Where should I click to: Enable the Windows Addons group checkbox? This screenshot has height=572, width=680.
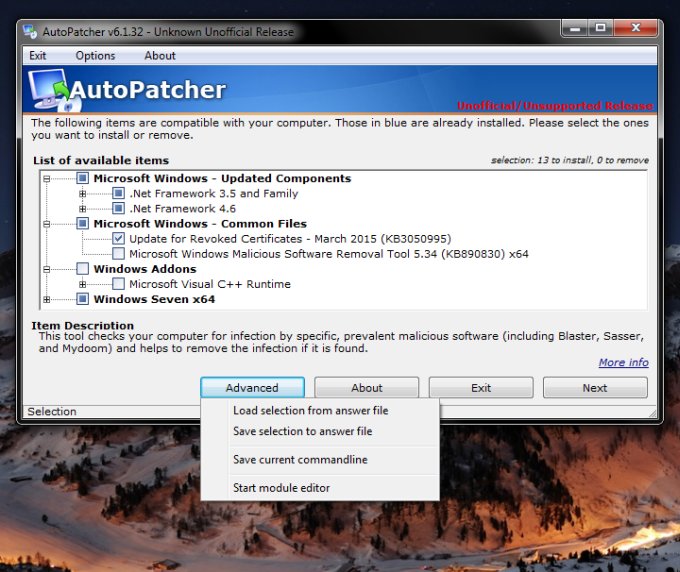pyautogui.click(x=83, y=269)
